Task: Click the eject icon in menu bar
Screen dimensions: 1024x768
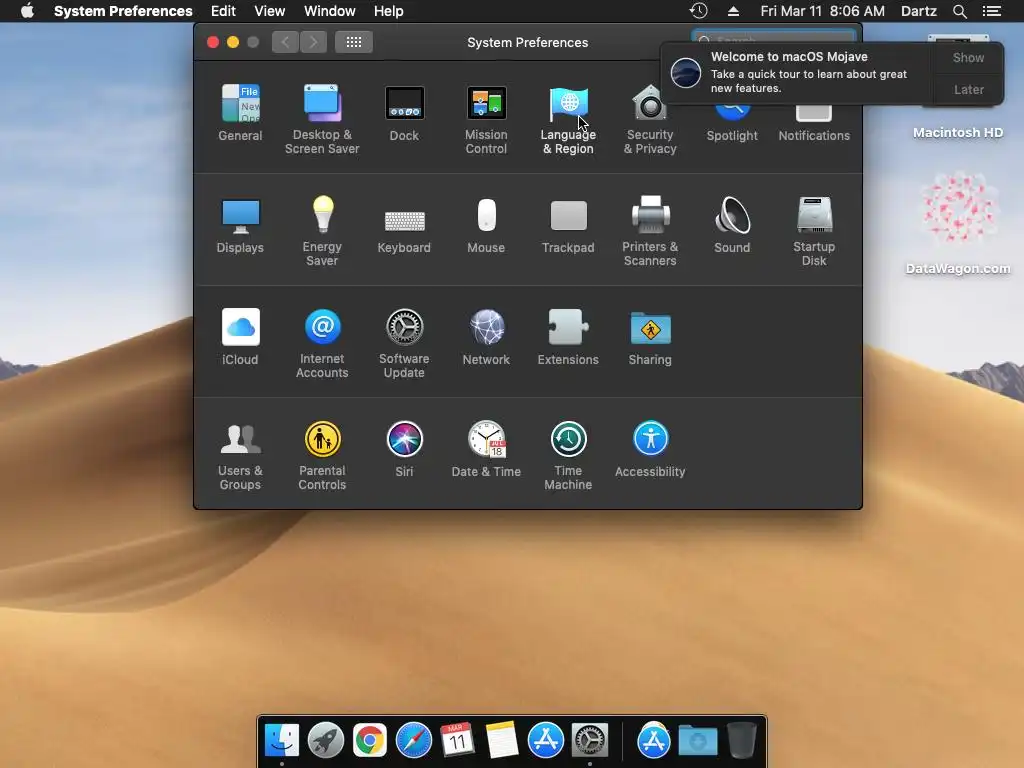Action: [x=733, y=11]
